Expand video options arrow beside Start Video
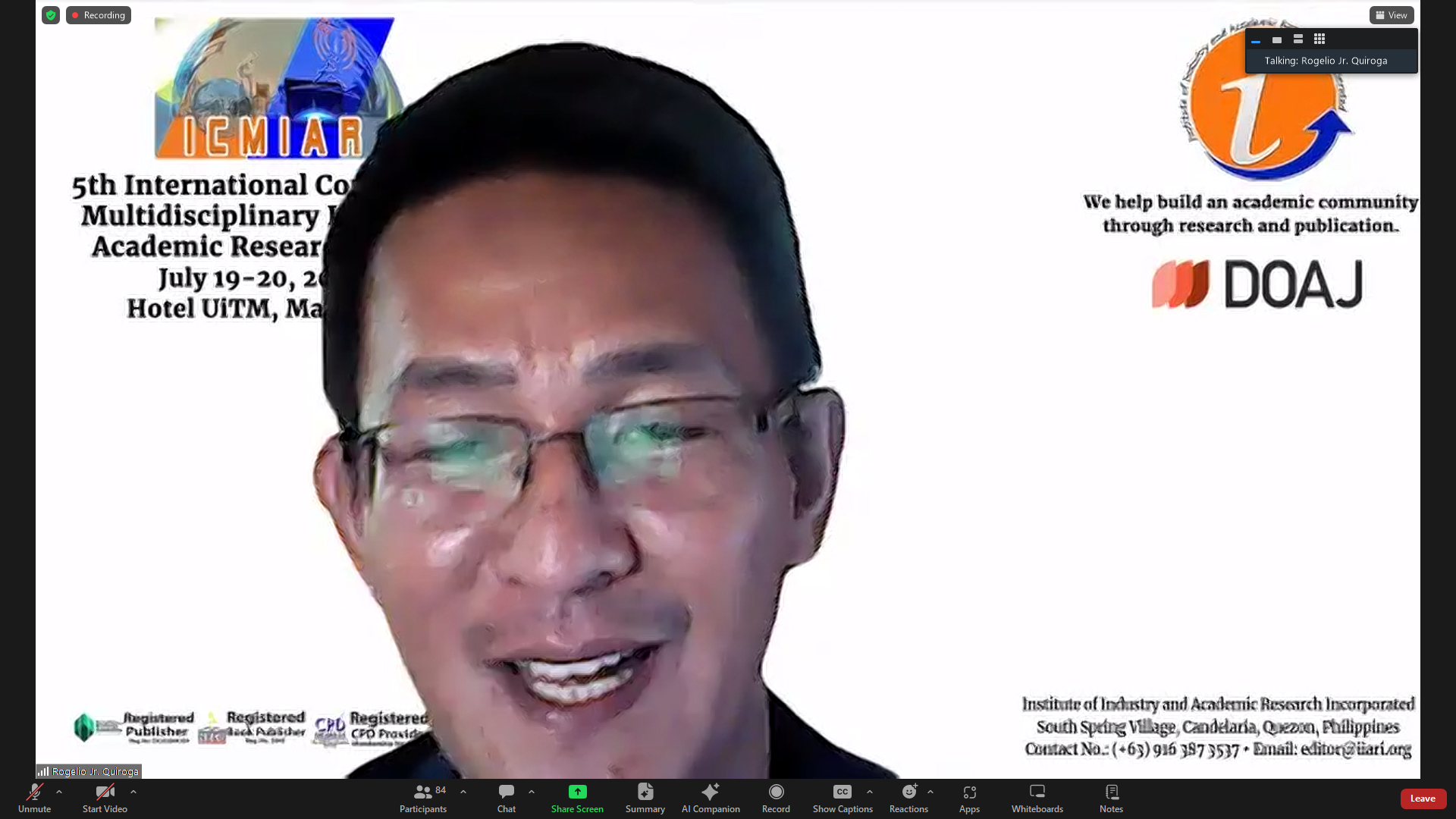Screen dimensions: 1456x819 tap(133, 792)
